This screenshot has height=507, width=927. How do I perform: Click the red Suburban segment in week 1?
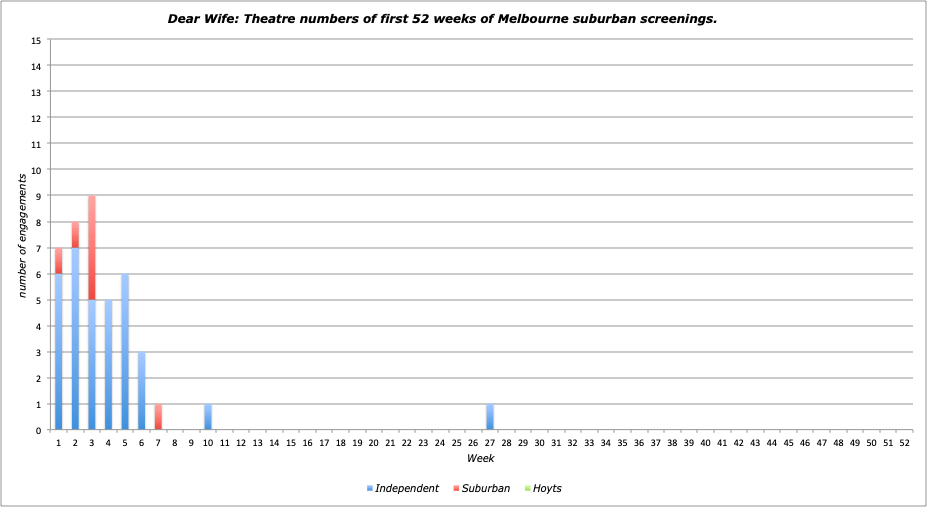[x=59, y=260]
